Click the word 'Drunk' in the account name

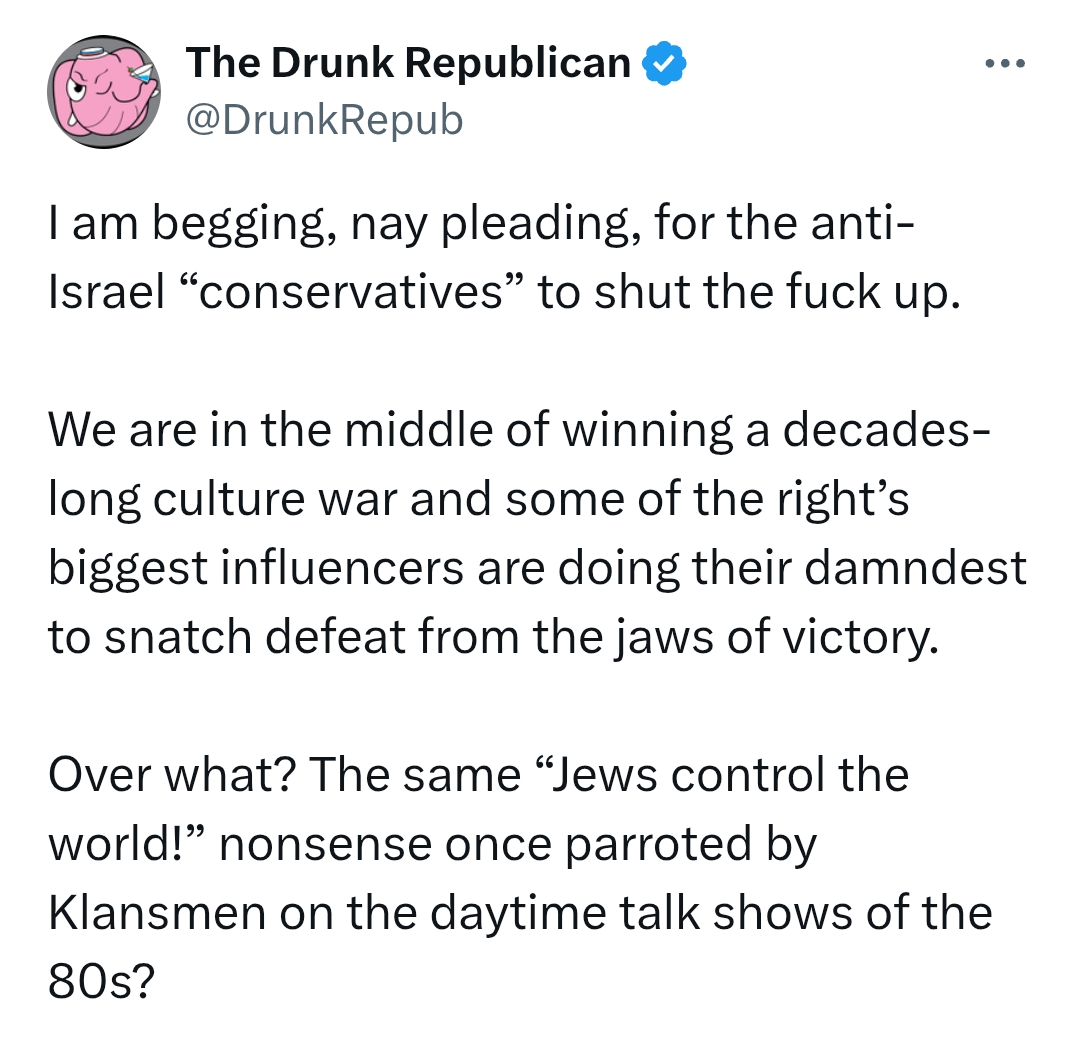(332, 63)
